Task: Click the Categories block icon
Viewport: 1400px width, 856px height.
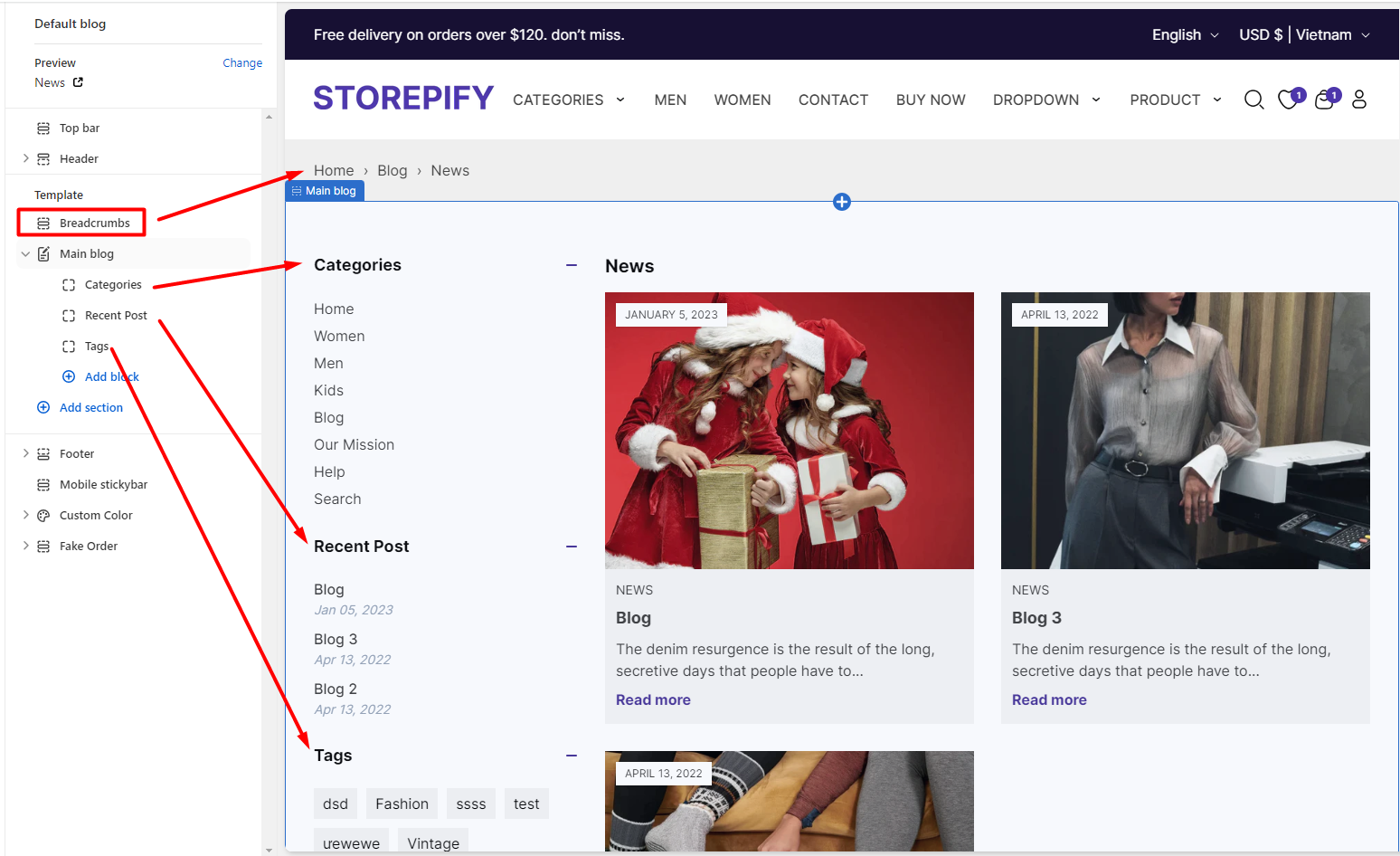Action: (69, 285)
